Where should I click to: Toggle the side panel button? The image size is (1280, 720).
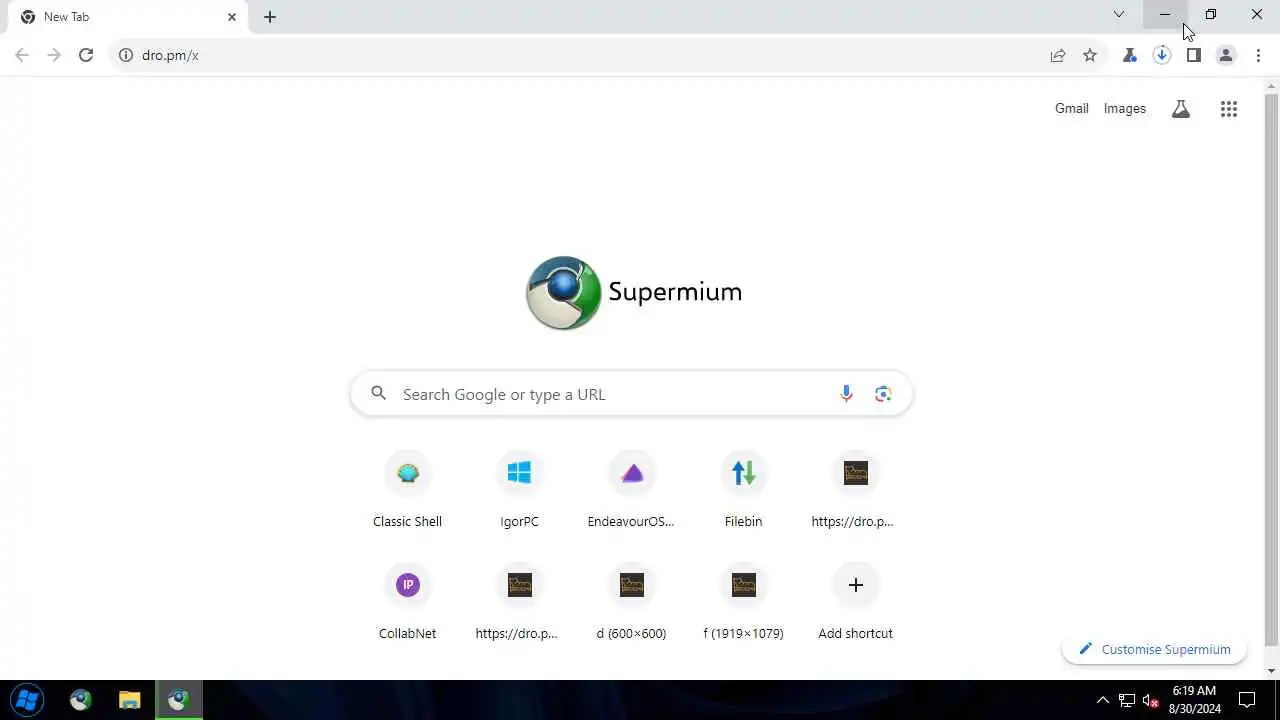coord(1194,55)
